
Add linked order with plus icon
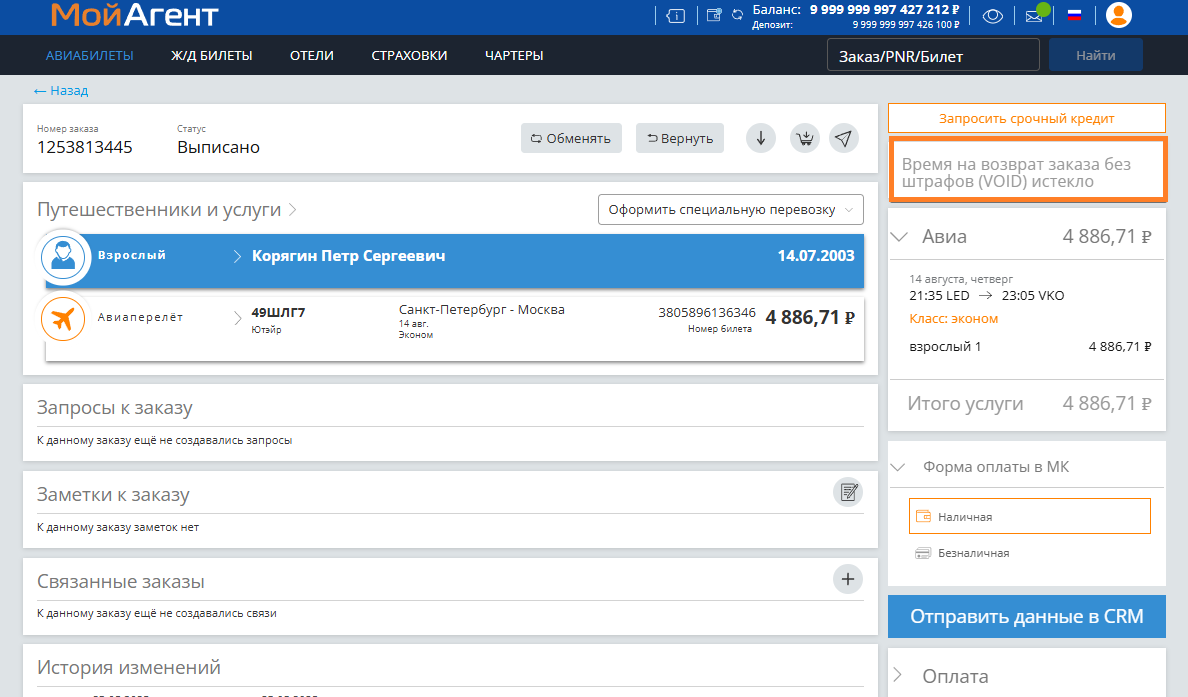848,580
